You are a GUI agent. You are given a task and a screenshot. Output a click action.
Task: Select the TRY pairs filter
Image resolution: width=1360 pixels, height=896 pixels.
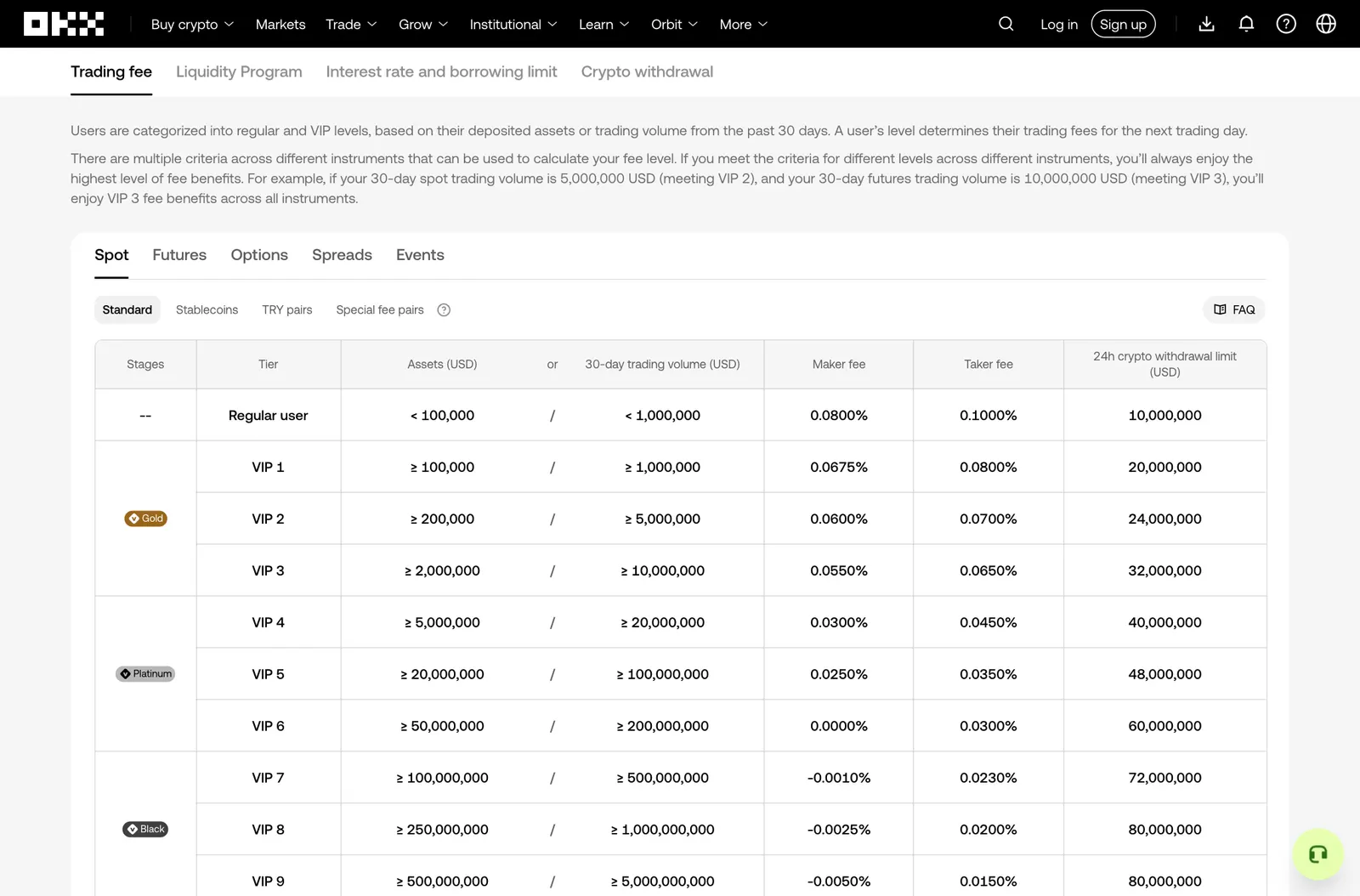tap(287, 310)
